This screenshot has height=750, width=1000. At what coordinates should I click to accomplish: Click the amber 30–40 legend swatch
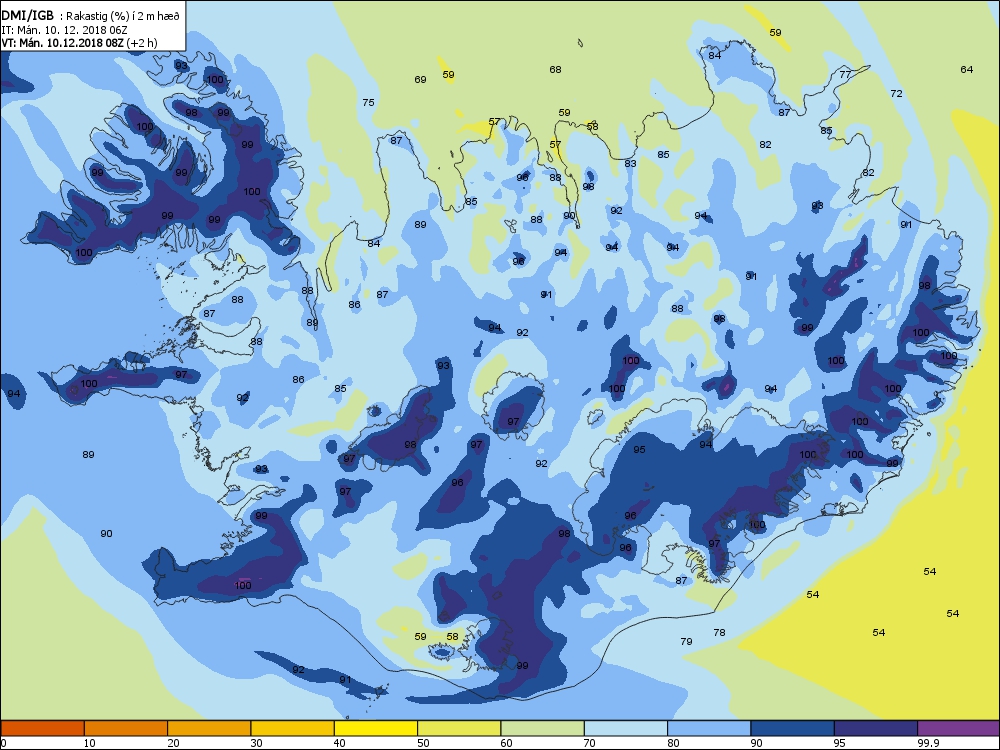tap(293, 728)
